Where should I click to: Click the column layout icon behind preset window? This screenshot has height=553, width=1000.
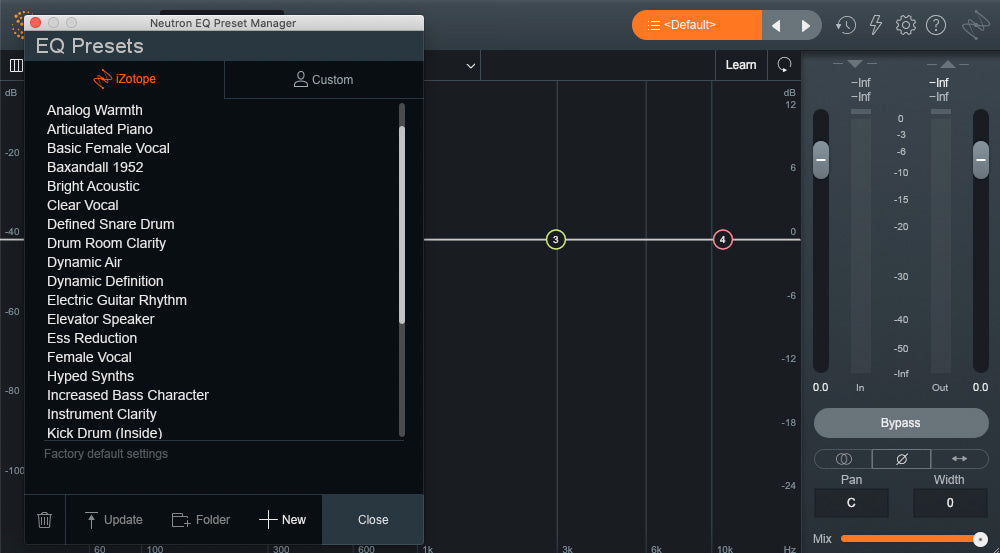coord(16,65)
